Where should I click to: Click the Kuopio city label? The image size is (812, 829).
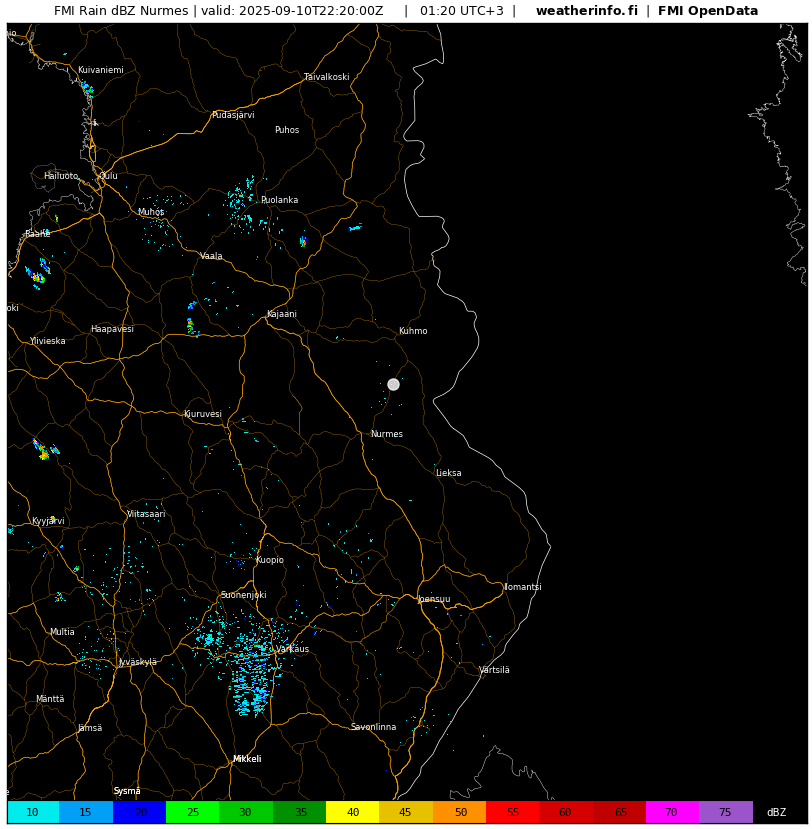[270, 560]
